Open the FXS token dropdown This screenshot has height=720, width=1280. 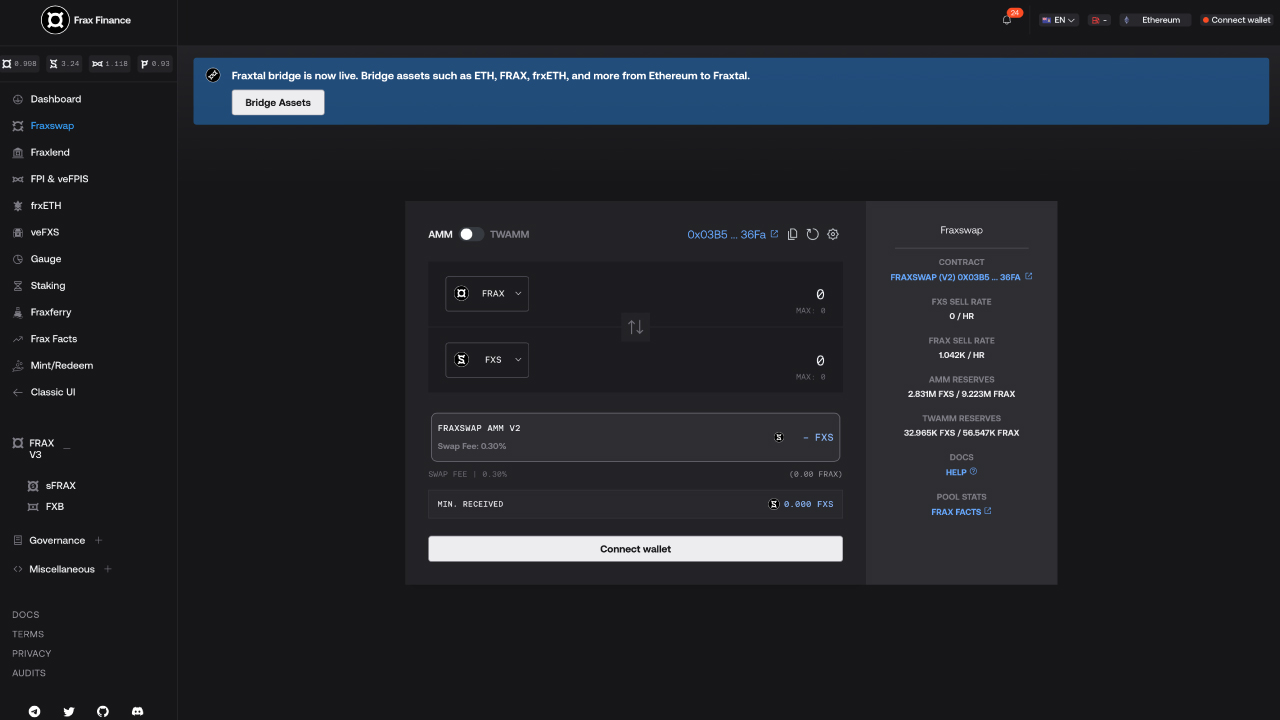point(487,360)
